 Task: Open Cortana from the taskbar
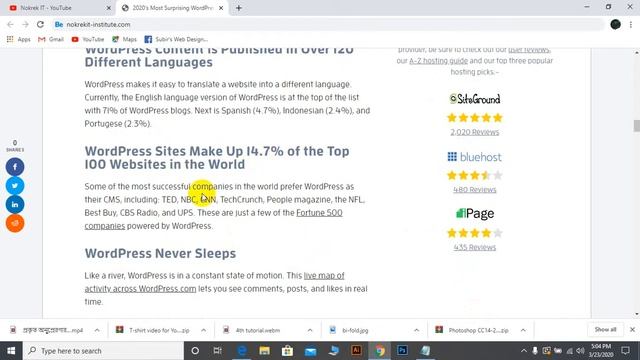[195, 351]
